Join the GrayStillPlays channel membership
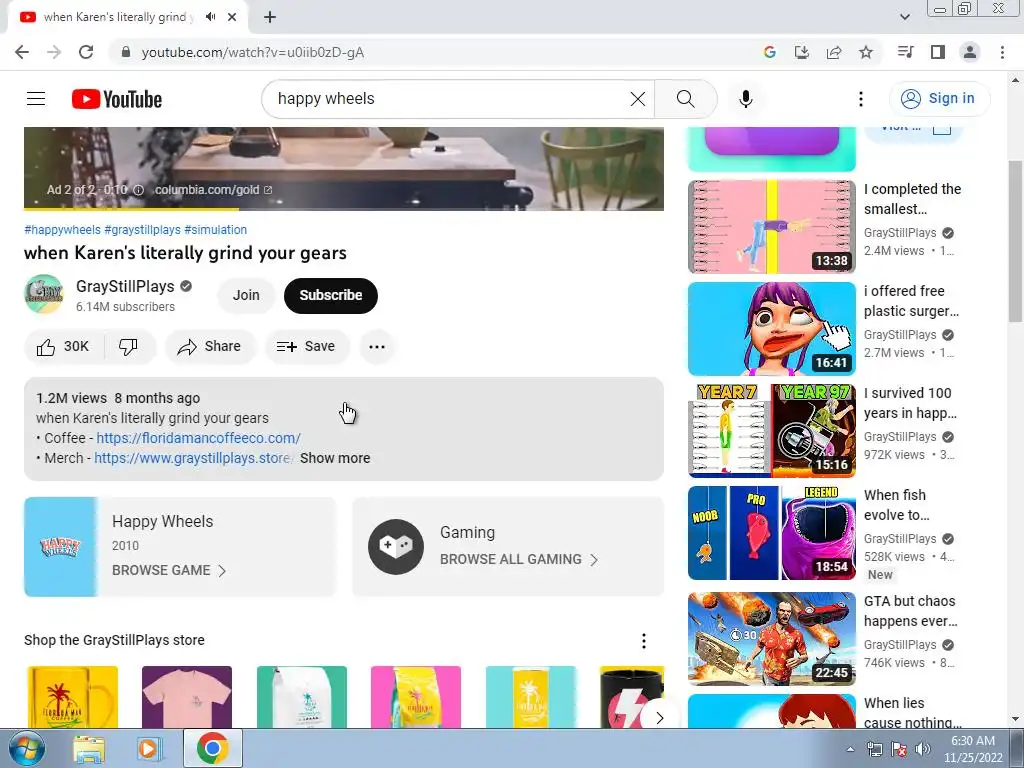The width and height of the screenshot is (1024, 768). coord(246,295)
